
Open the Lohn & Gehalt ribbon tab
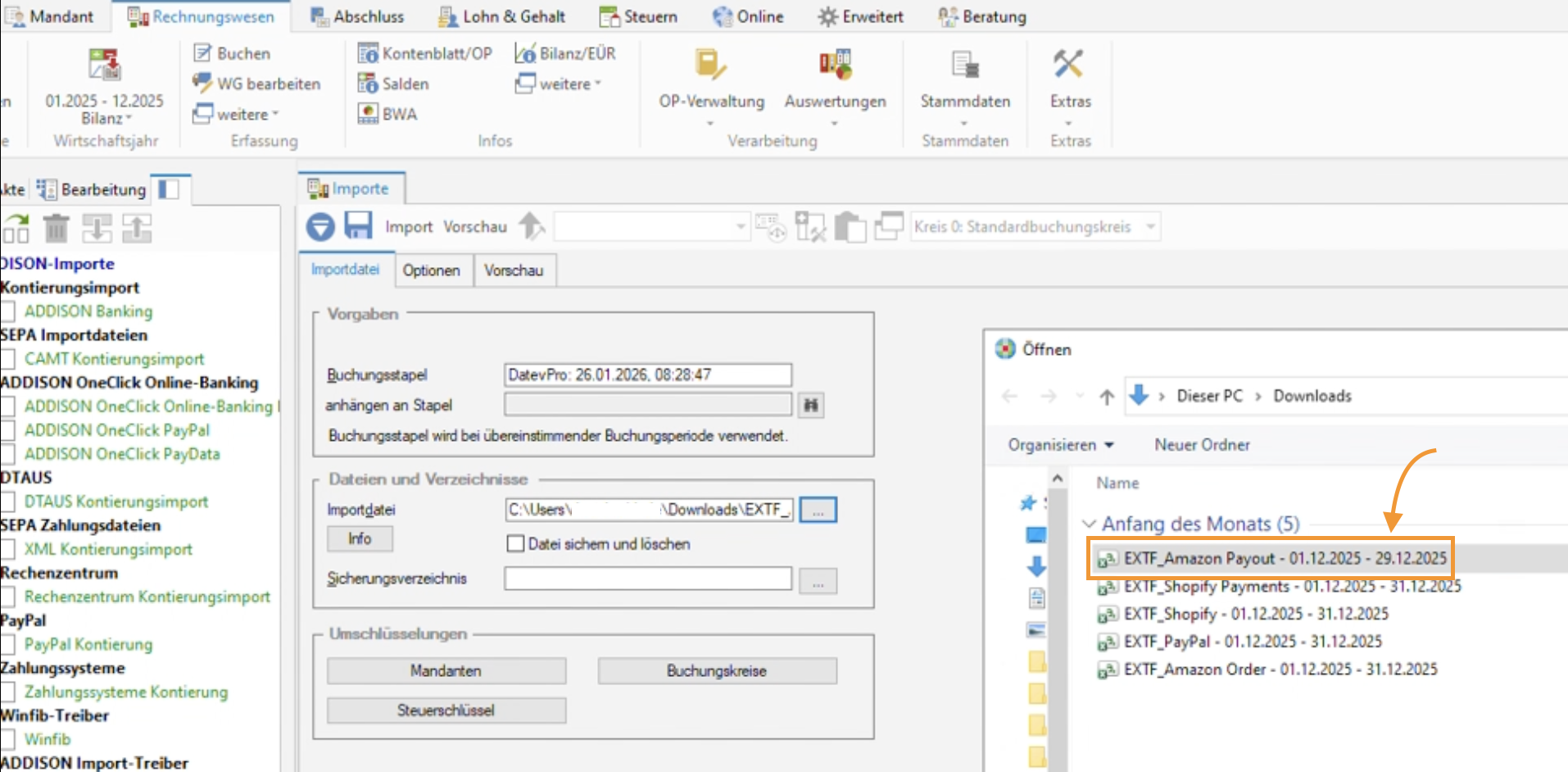point(501,16)
